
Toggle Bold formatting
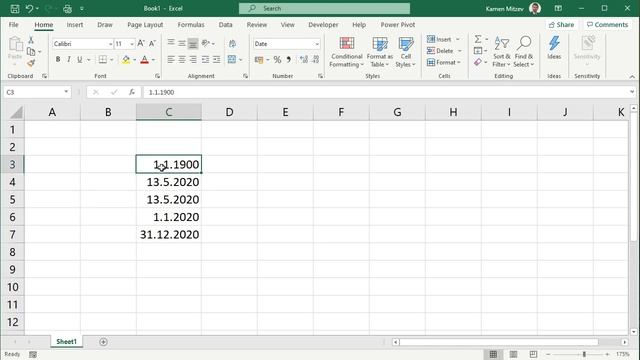pos(58,60)
